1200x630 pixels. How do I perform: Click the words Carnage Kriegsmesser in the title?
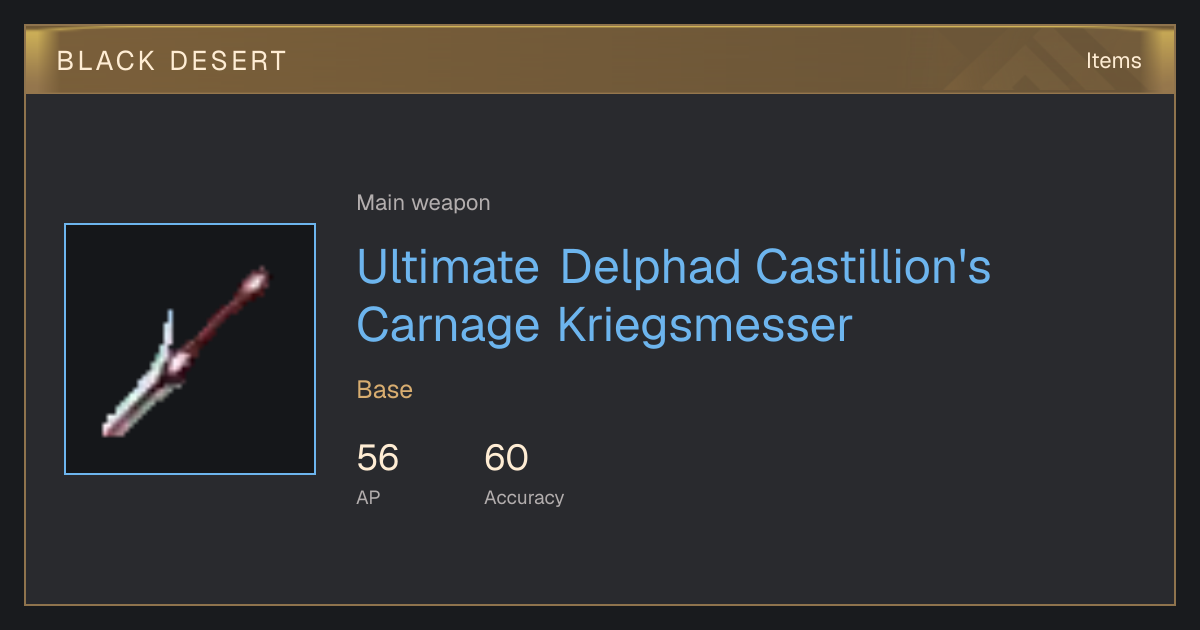[604, 325]
